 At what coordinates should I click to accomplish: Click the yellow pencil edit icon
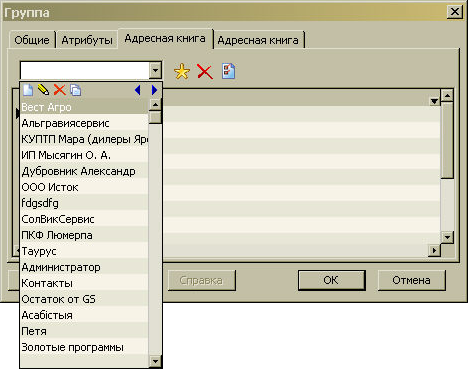(43, 90)
